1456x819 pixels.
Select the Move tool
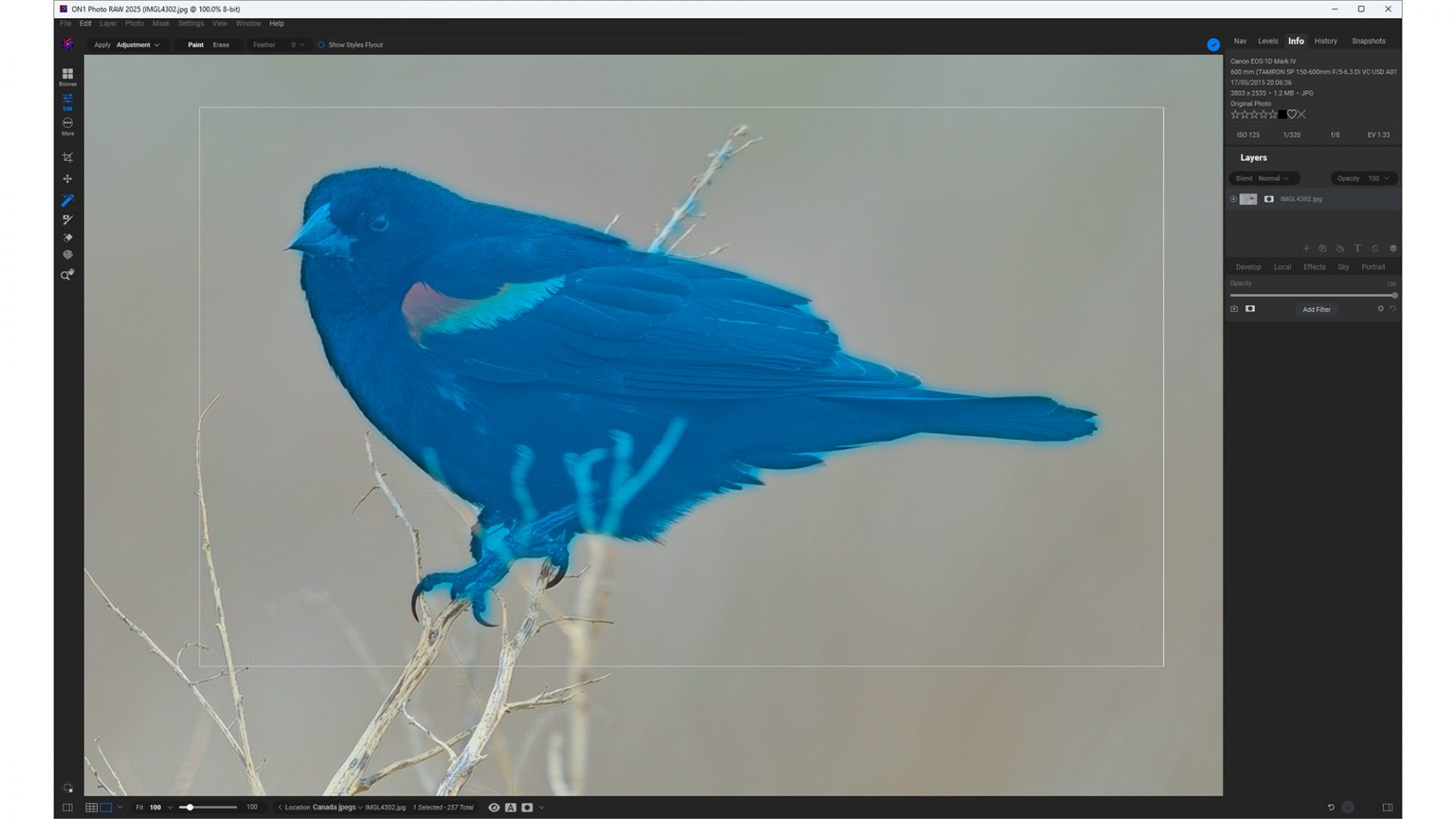[68, 179]
